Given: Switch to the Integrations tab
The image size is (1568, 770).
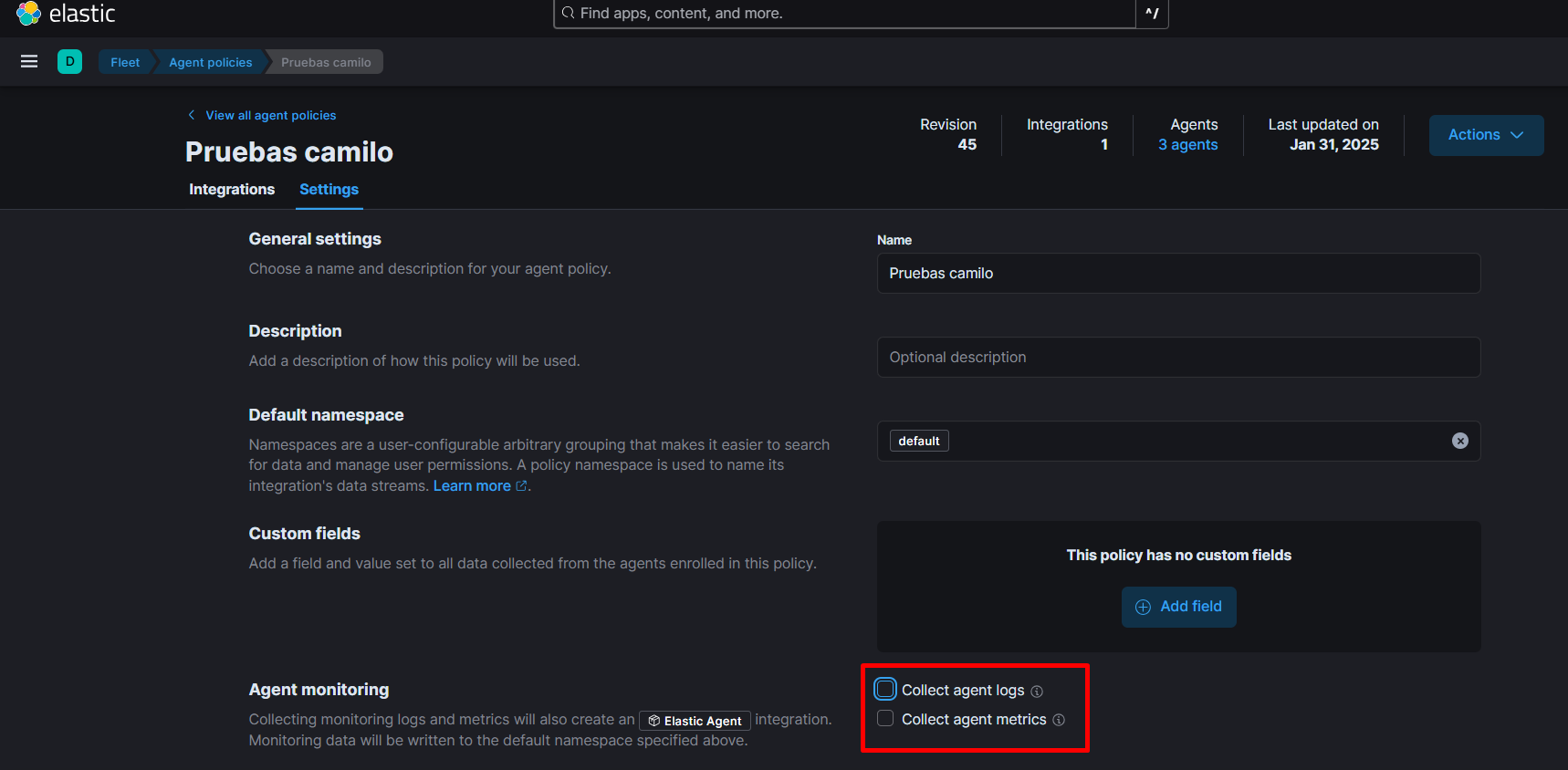Looking at the screenshot, I should (232, 190).
